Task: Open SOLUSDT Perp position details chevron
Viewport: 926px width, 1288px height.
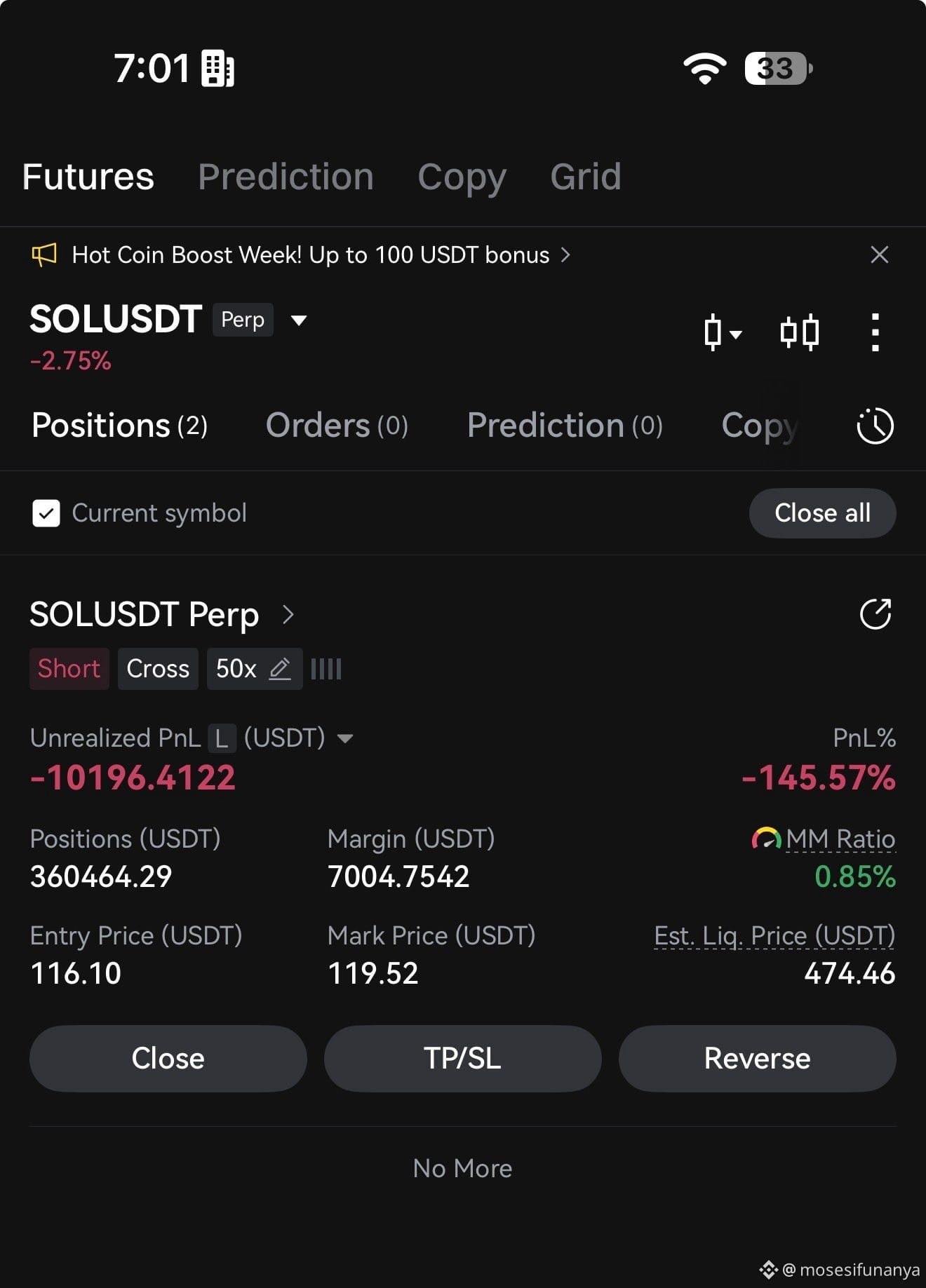Action: click(288, 615)
